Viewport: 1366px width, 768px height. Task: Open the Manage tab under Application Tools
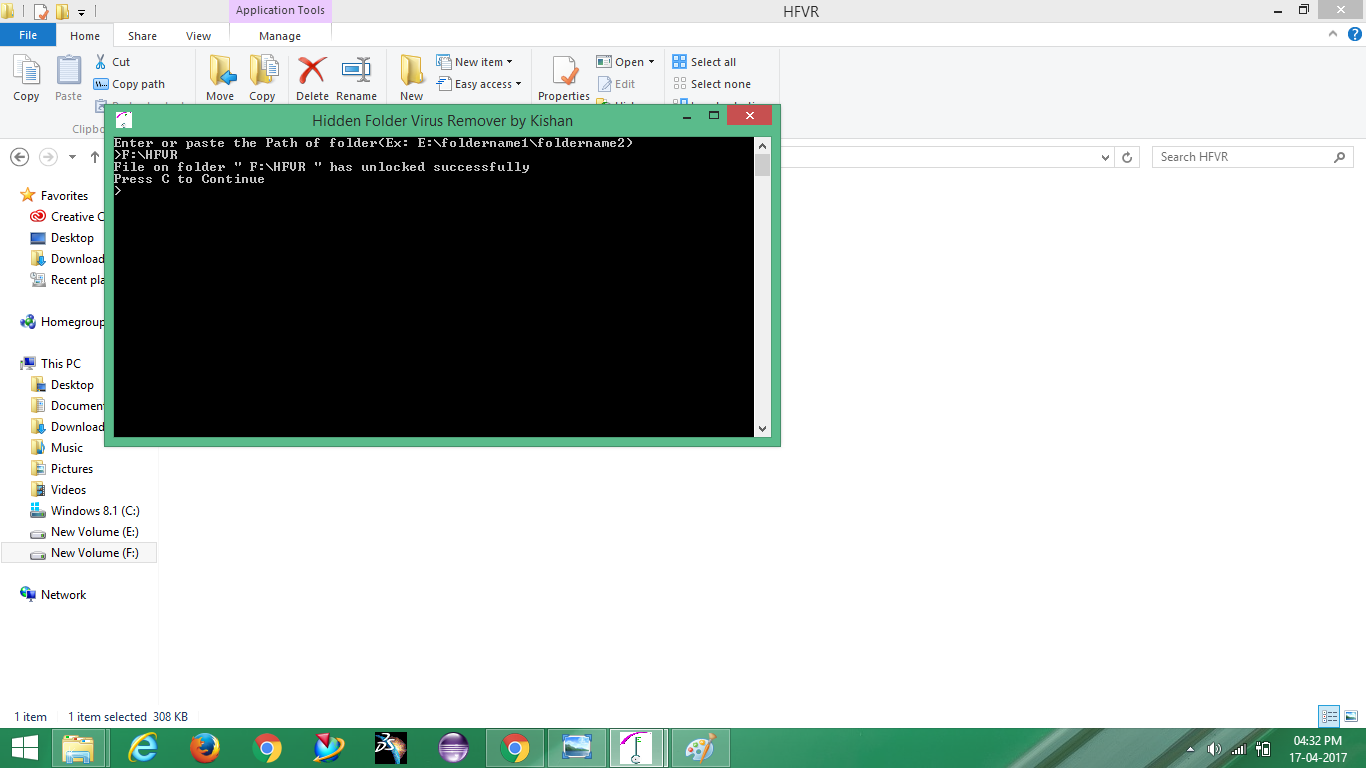pos(280,36)
